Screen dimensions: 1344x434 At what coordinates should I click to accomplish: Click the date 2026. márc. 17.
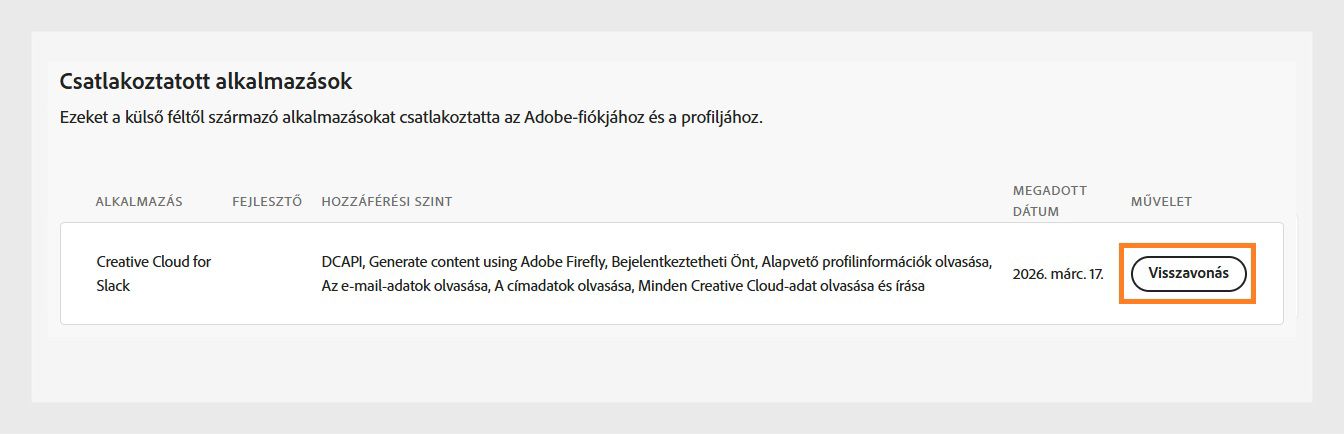pyautogui.click(x=1058, y=273)
